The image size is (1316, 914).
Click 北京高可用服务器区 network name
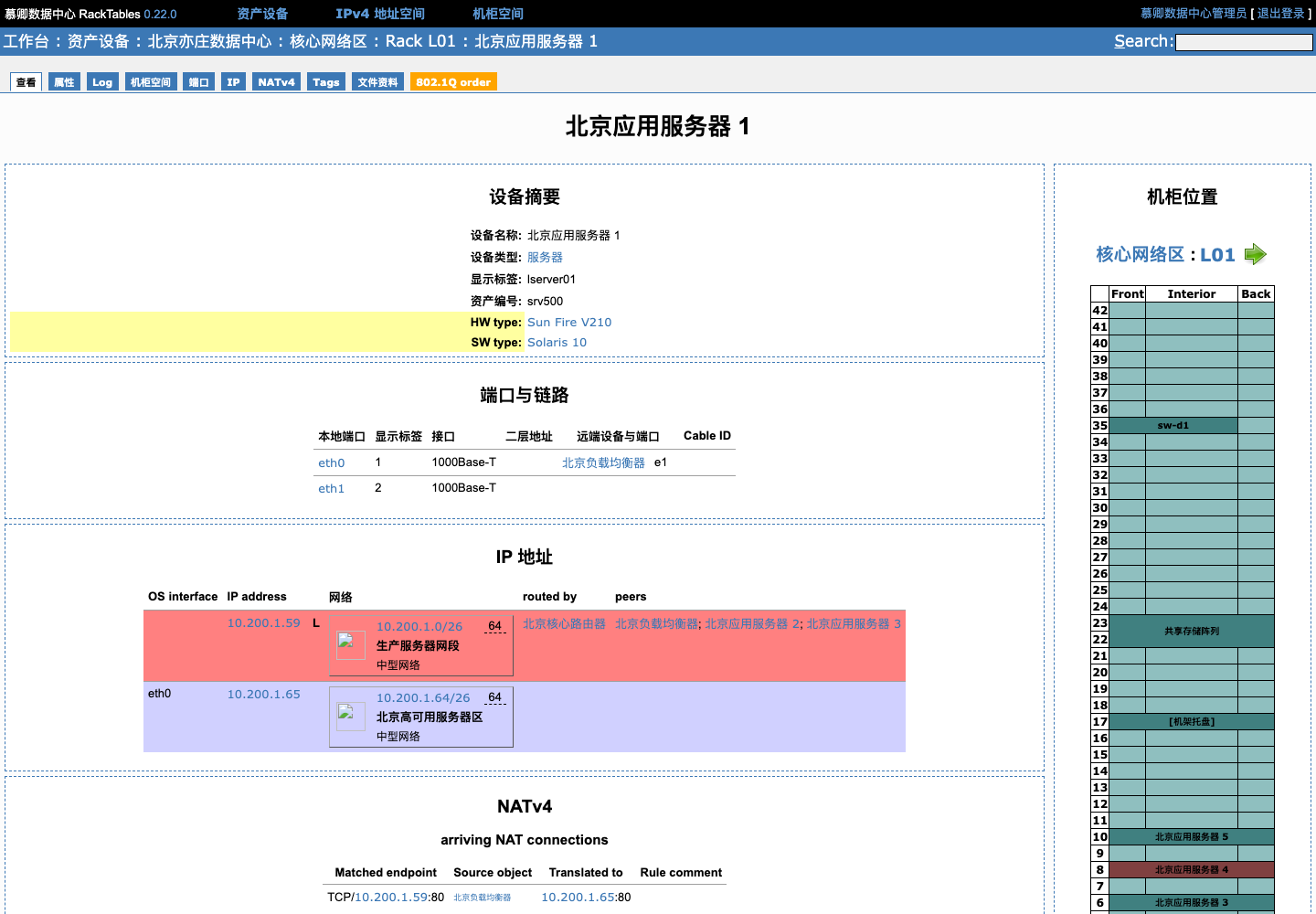430,717
